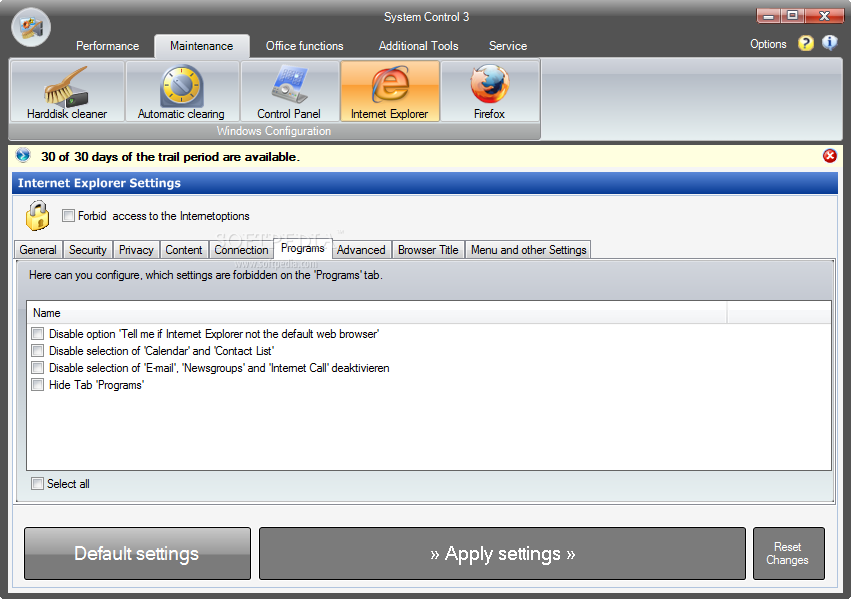Image resolution: width=851 pixels, height=599 pixels.
Task: Check Disable selection of 'E-mail', 'Newsgroups' option
Action: point(37,367)
